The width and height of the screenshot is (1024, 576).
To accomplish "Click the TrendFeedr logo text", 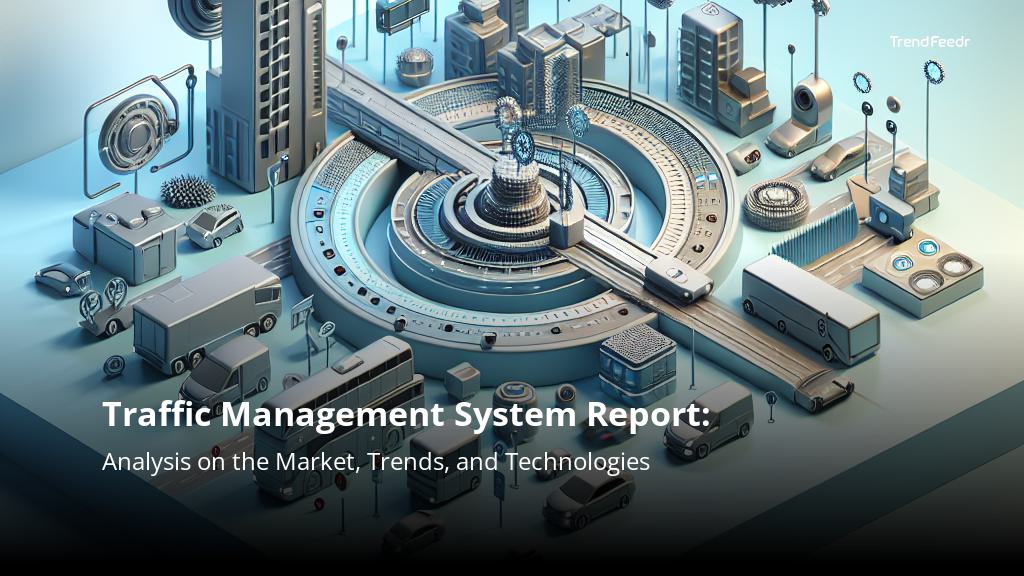I will 930,42.
